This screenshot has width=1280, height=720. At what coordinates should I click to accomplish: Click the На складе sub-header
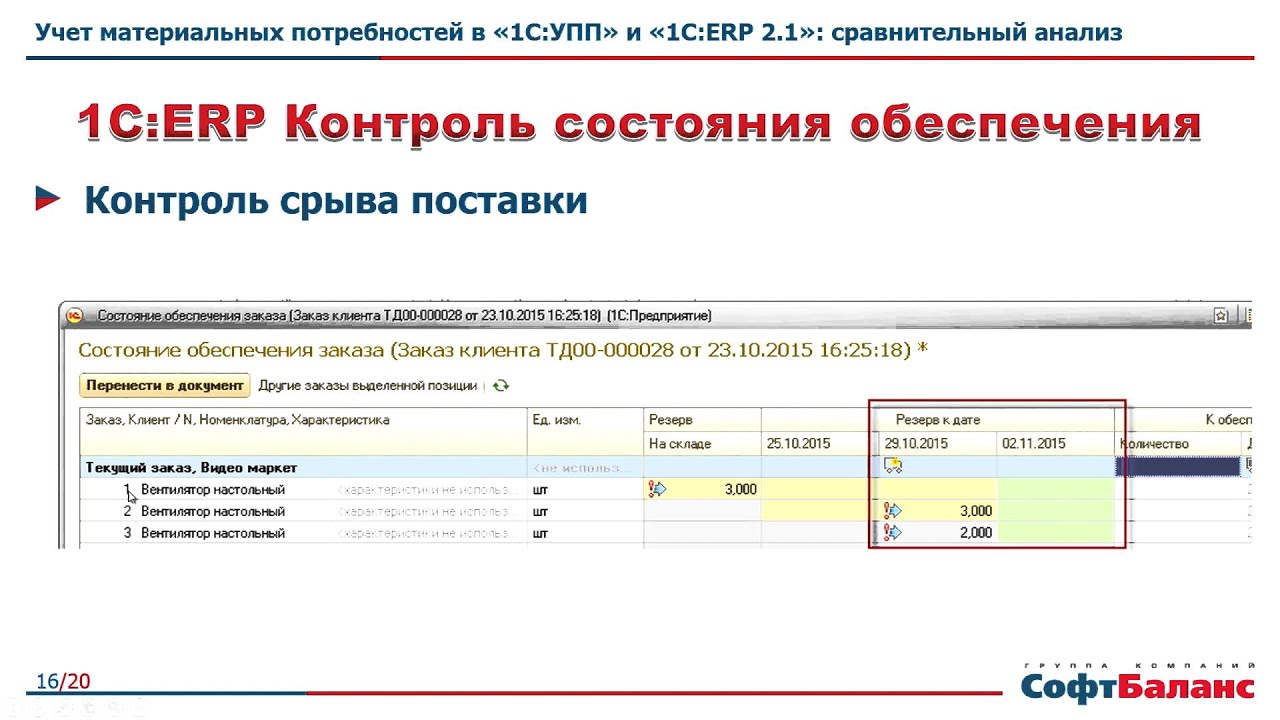702,443
